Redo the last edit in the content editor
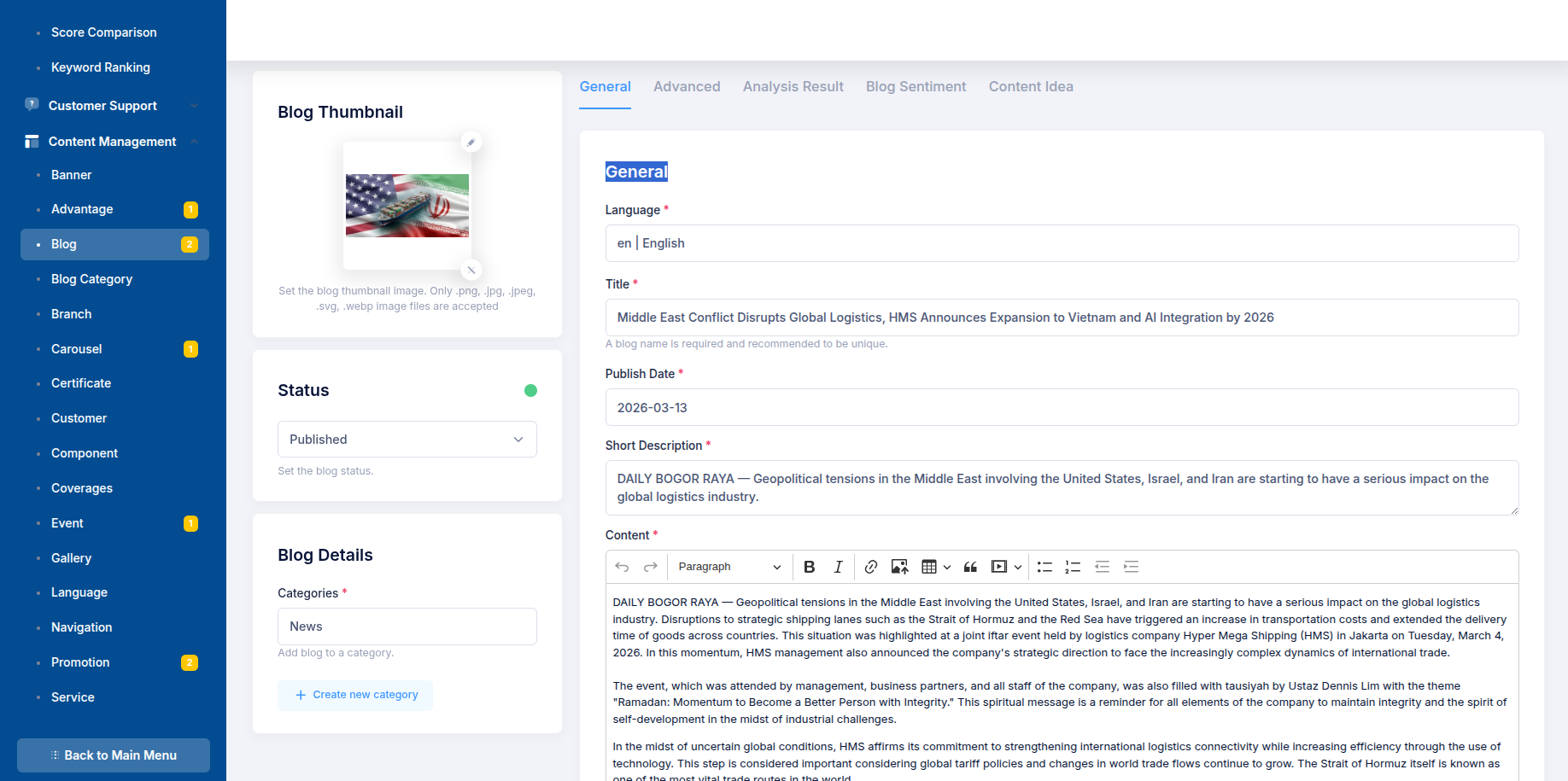 651,567
